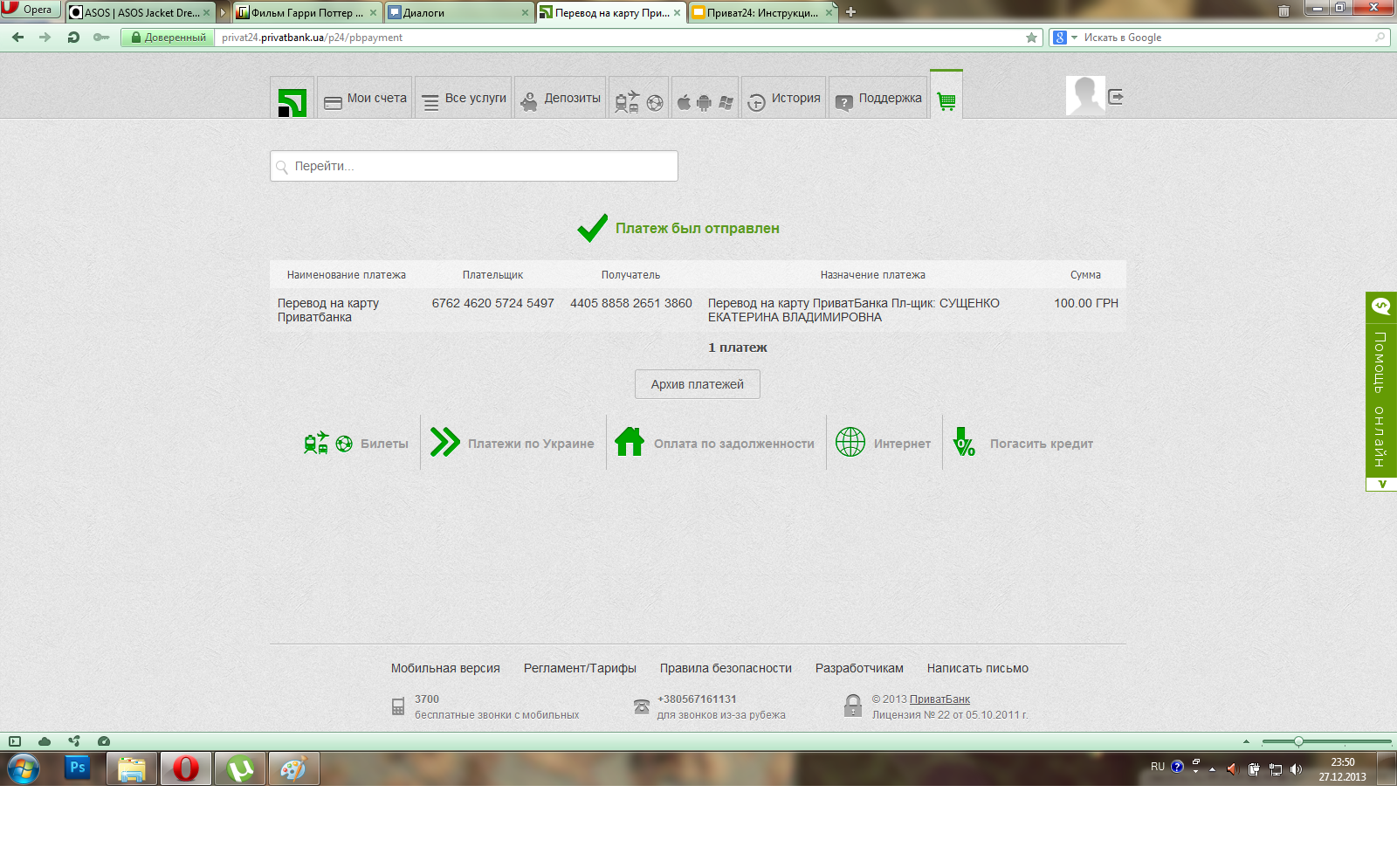
Task: Open 'Регламент/Тарифы' footer link
Action: (x=580, y=668)
